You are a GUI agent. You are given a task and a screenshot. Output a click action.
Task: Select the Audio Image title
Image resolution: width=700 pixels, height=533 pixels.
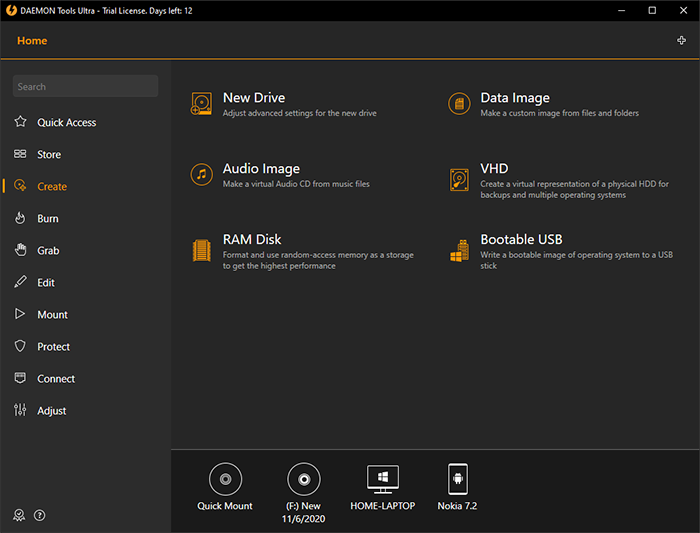[261, 169]
